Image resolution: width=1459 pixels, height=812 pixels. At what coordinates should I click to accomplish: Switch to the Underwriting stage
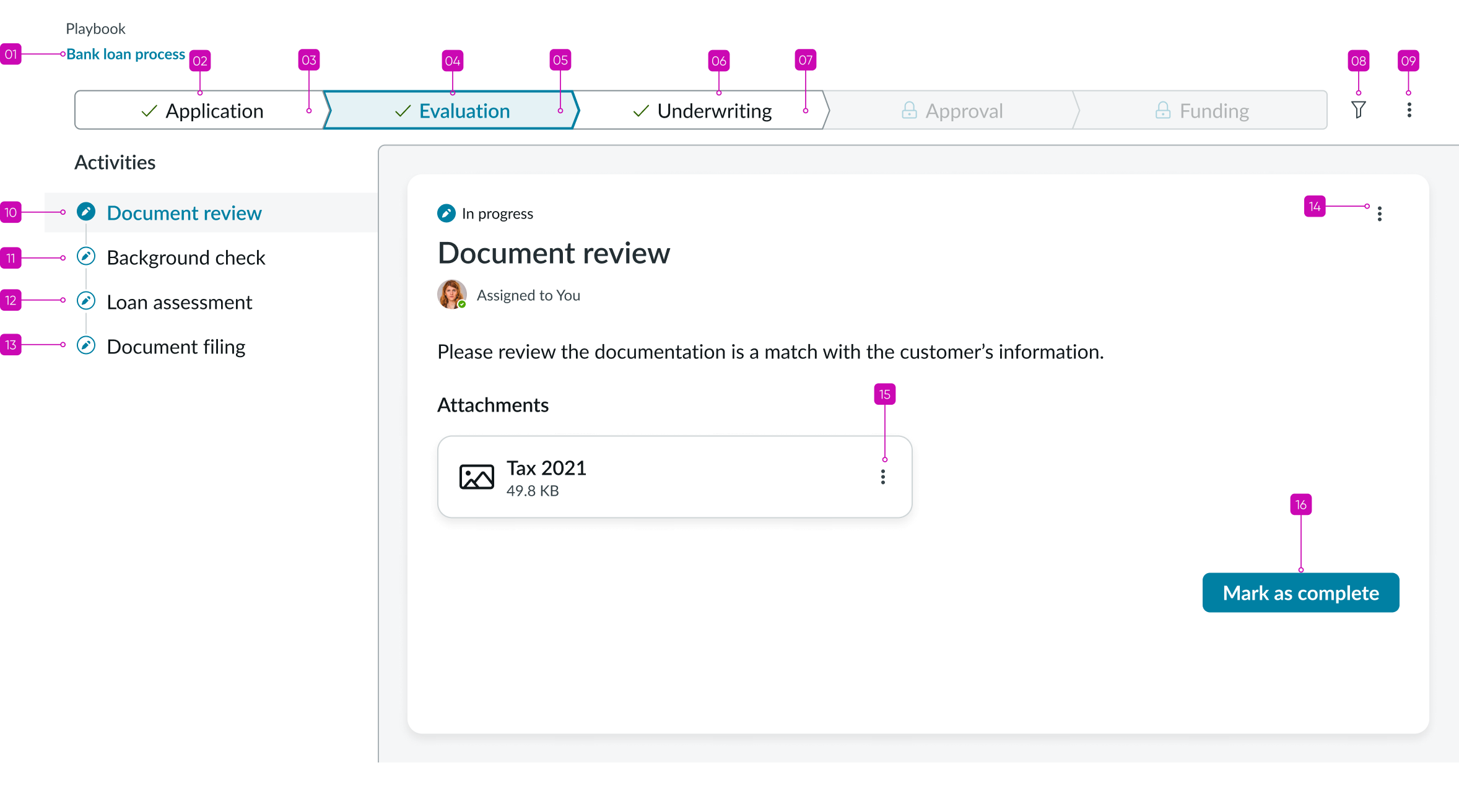point(703,111)
